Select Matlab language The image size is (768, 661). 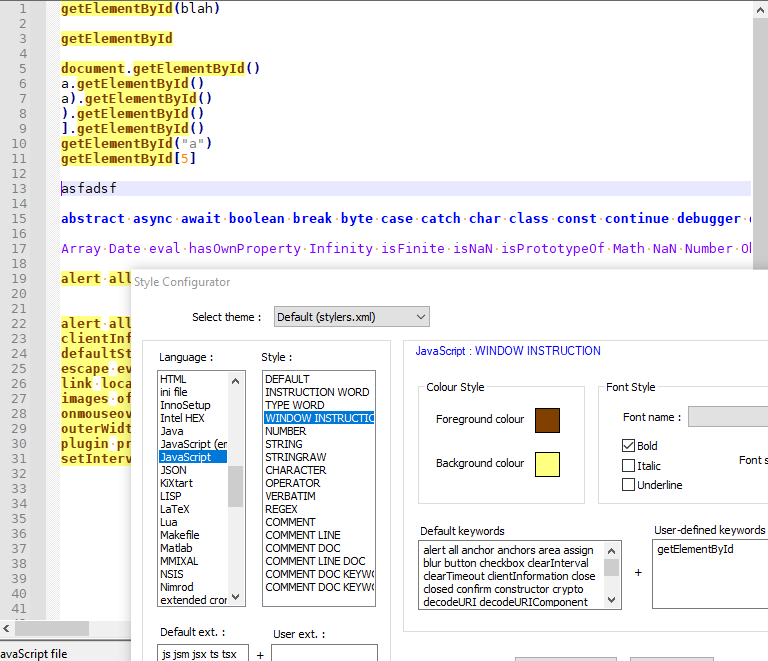(193, 548)
